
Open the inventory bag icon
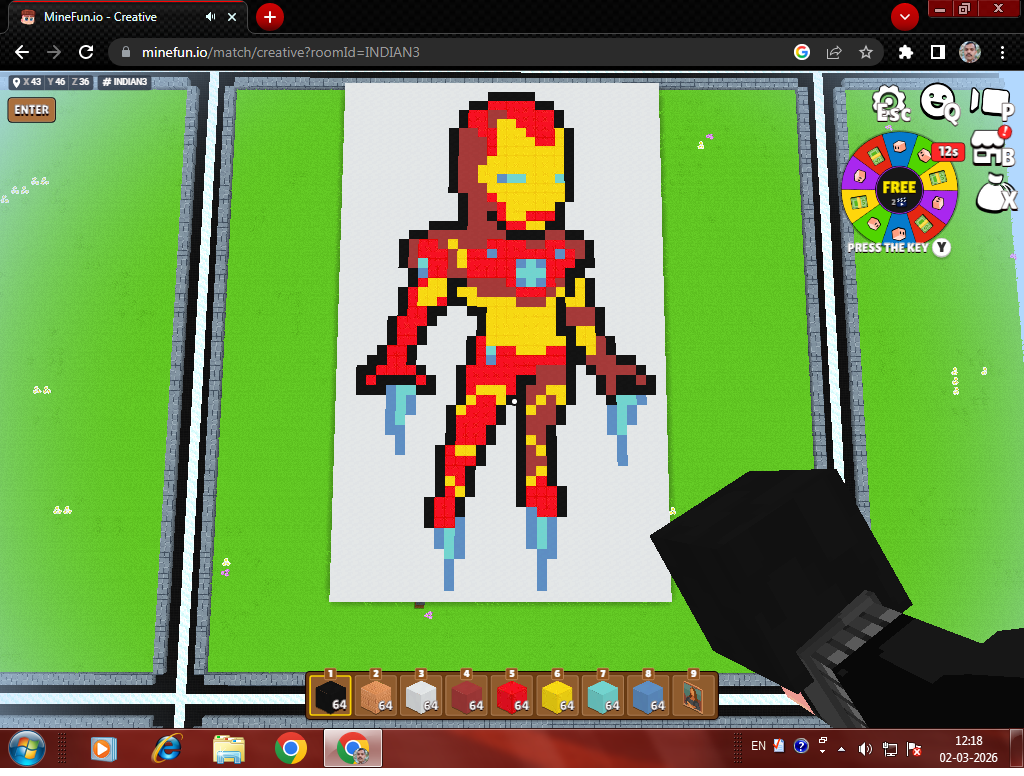(994, 190)
